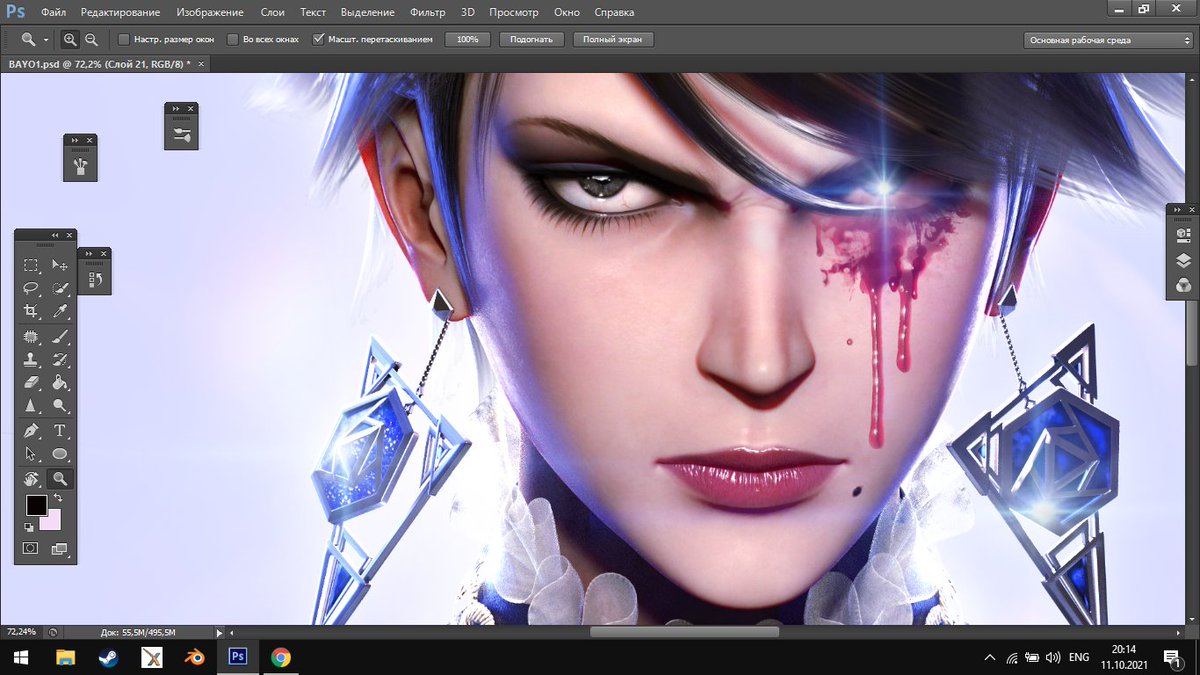Screen dimensions: 1200x675
Task: Change the screen mode
Action: coord(60,548)
